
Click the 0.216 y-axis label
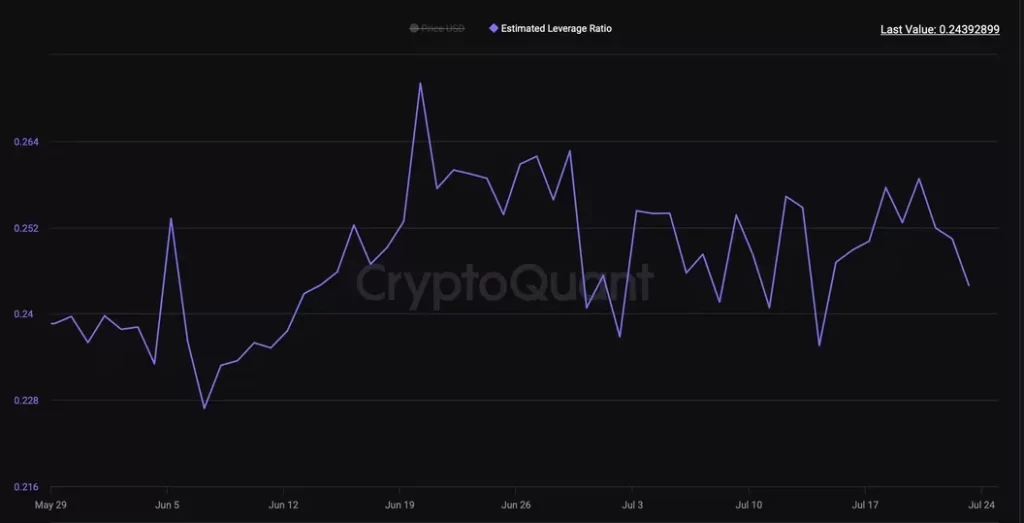(25, 487)
